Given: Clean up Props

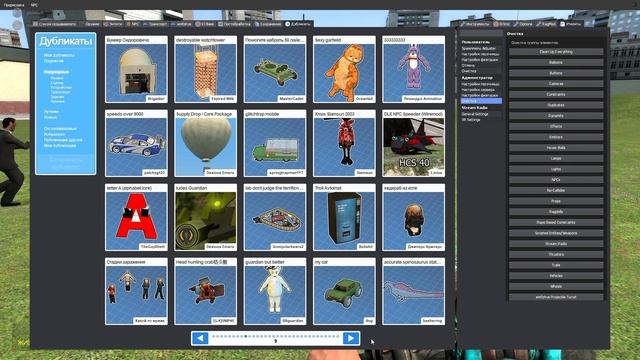Looking at the screenshot, I should [556, 201].
